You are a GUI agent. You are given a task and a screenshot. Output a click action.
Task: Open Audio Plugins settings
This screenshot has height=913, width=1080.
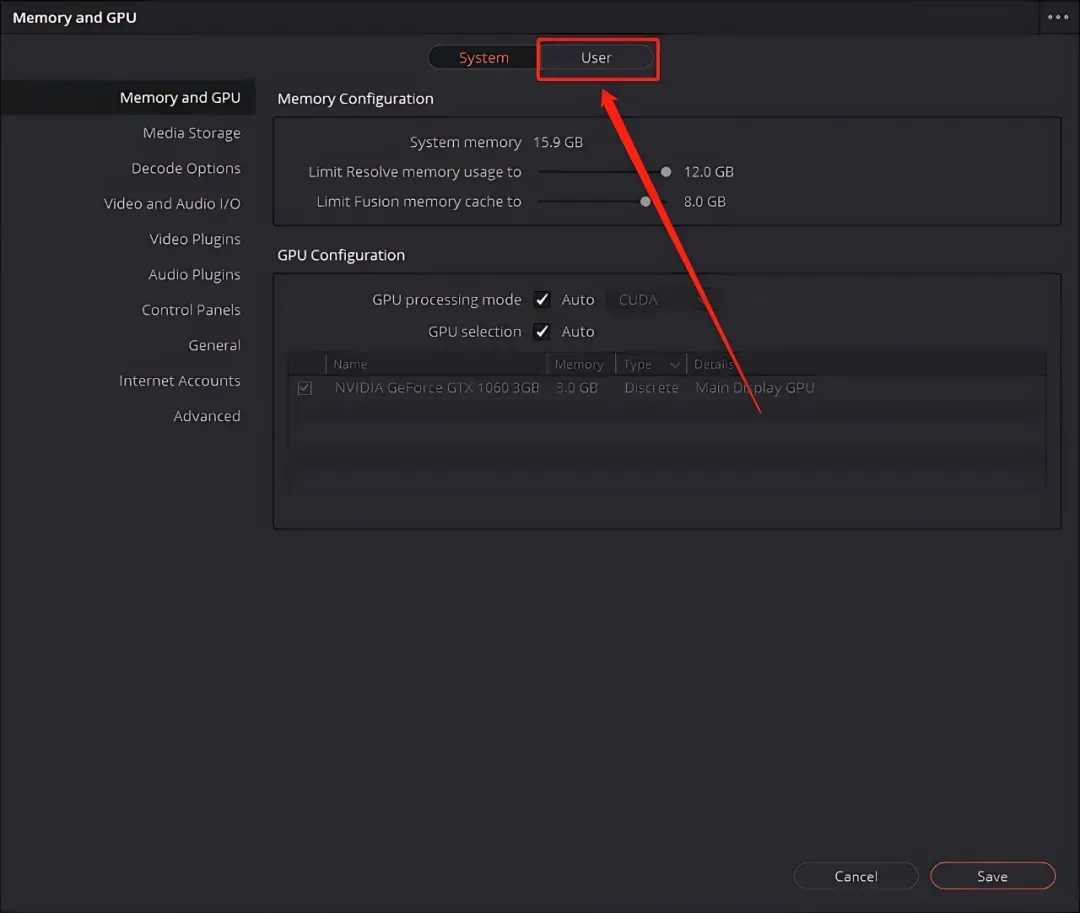(x=194, y=275)
